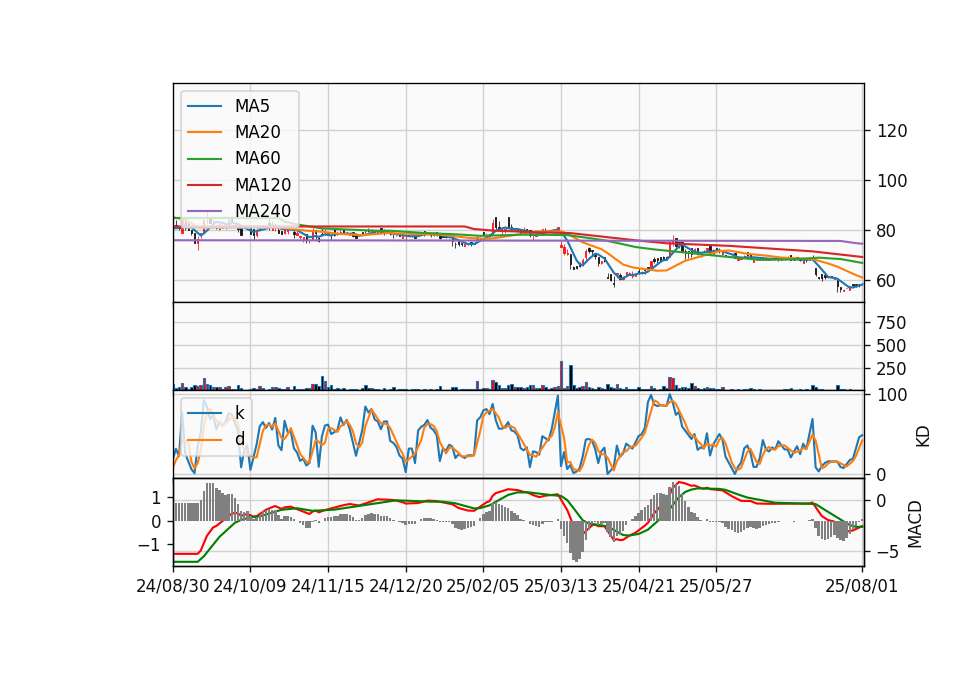960x690 pixels.
Task: Click the 25/03/13 date axis label
Action: (561, 586)
